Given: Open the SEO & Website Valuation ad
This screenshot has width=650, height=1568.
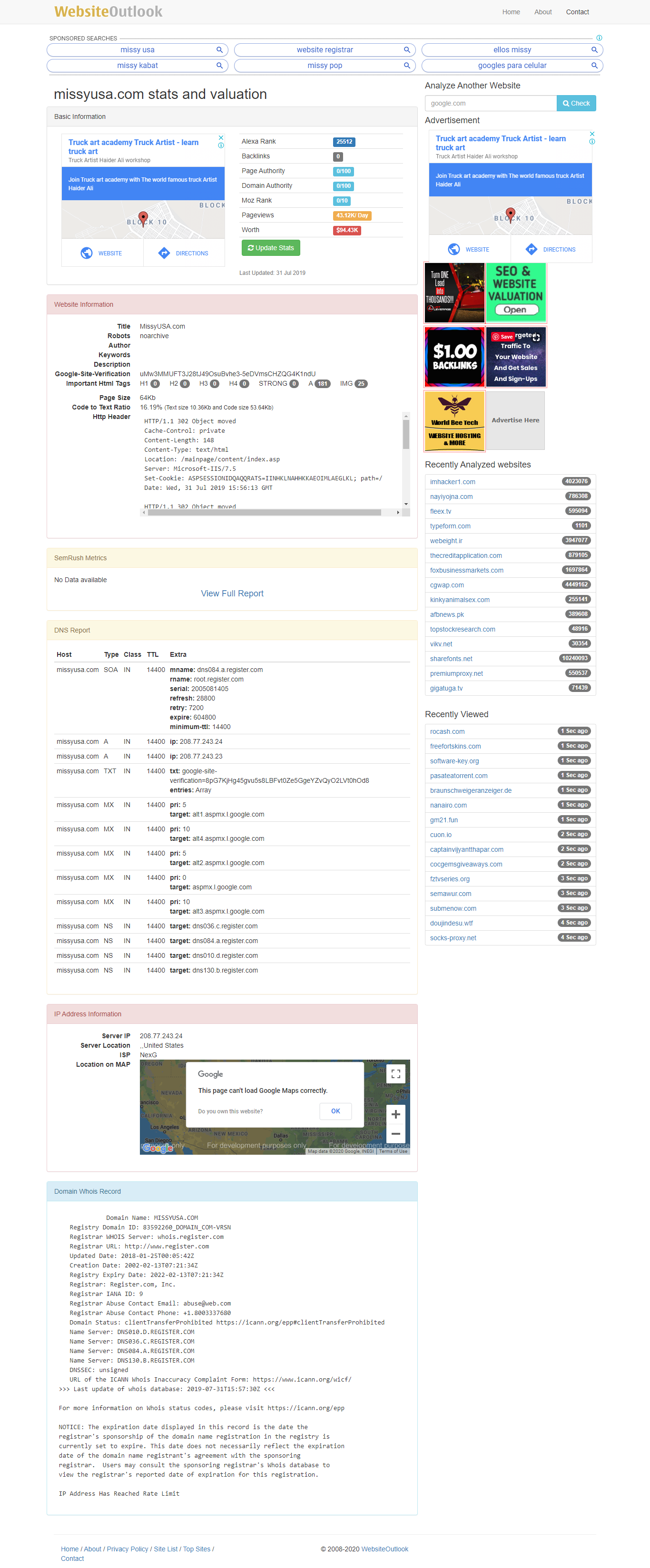Looking at the screenshot, I should (516, 292).
